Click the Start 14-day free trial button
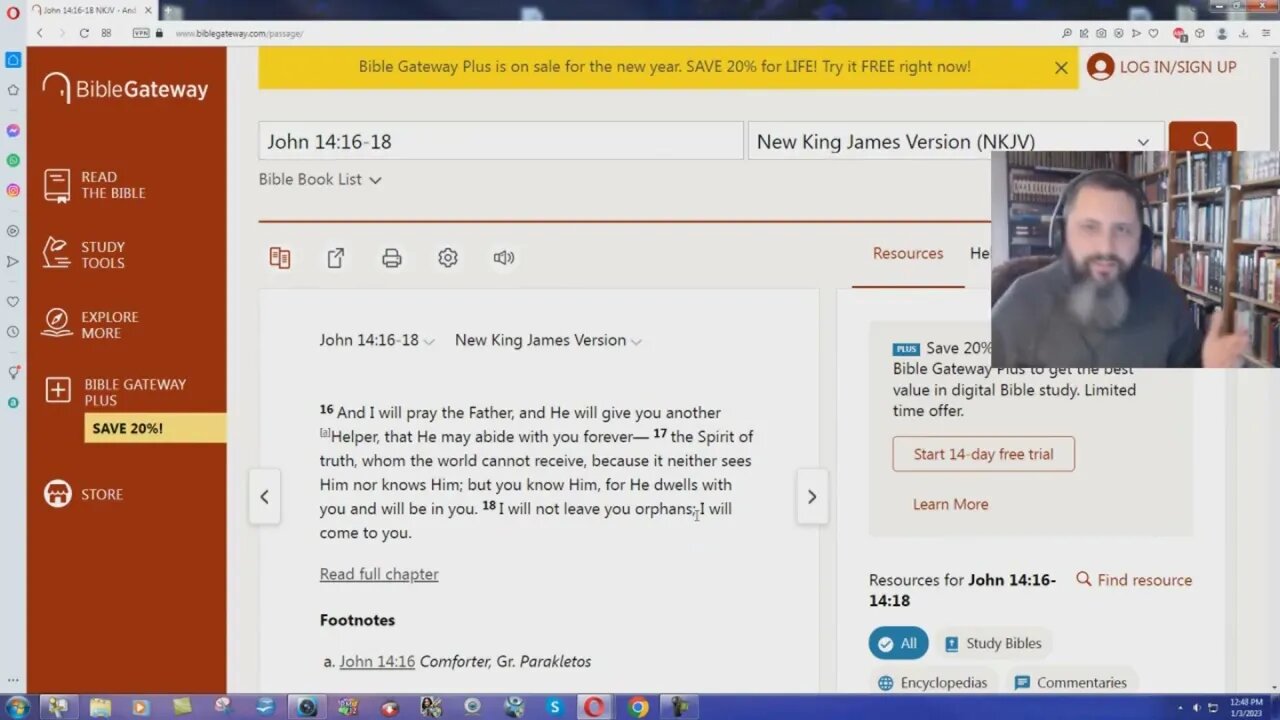1280x720 pixels. (x=983, y=454)
